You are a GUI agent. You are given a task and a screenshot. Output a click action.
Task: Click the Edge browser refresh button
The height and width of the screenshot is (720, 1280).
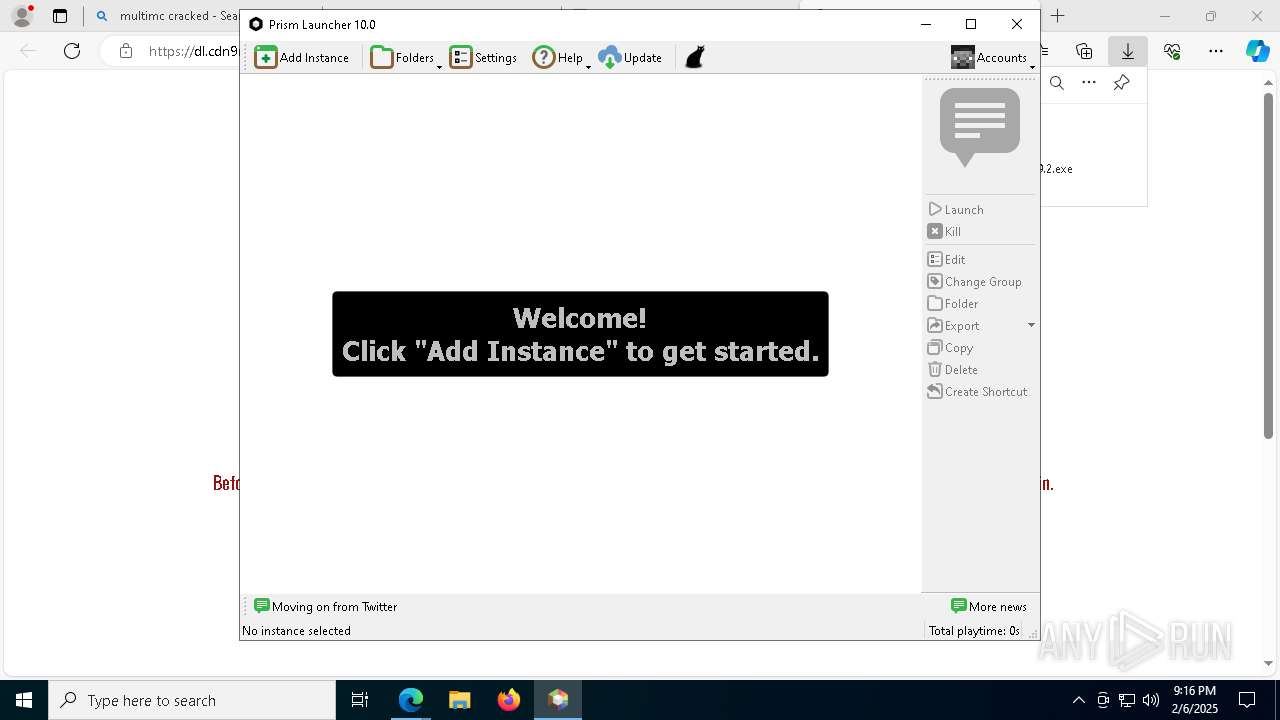coord(72,51)
